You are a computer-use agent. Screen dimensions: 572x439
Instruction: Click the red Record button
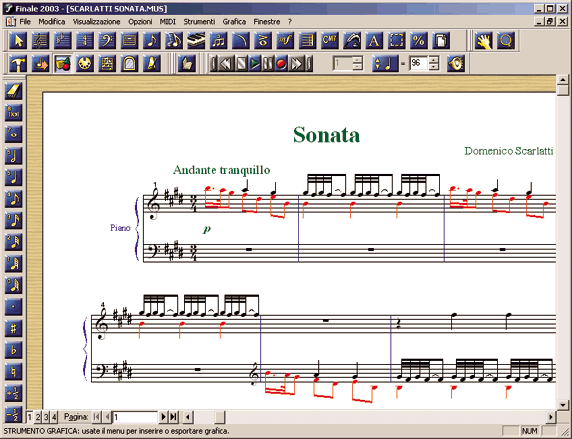tap(281, 64)
